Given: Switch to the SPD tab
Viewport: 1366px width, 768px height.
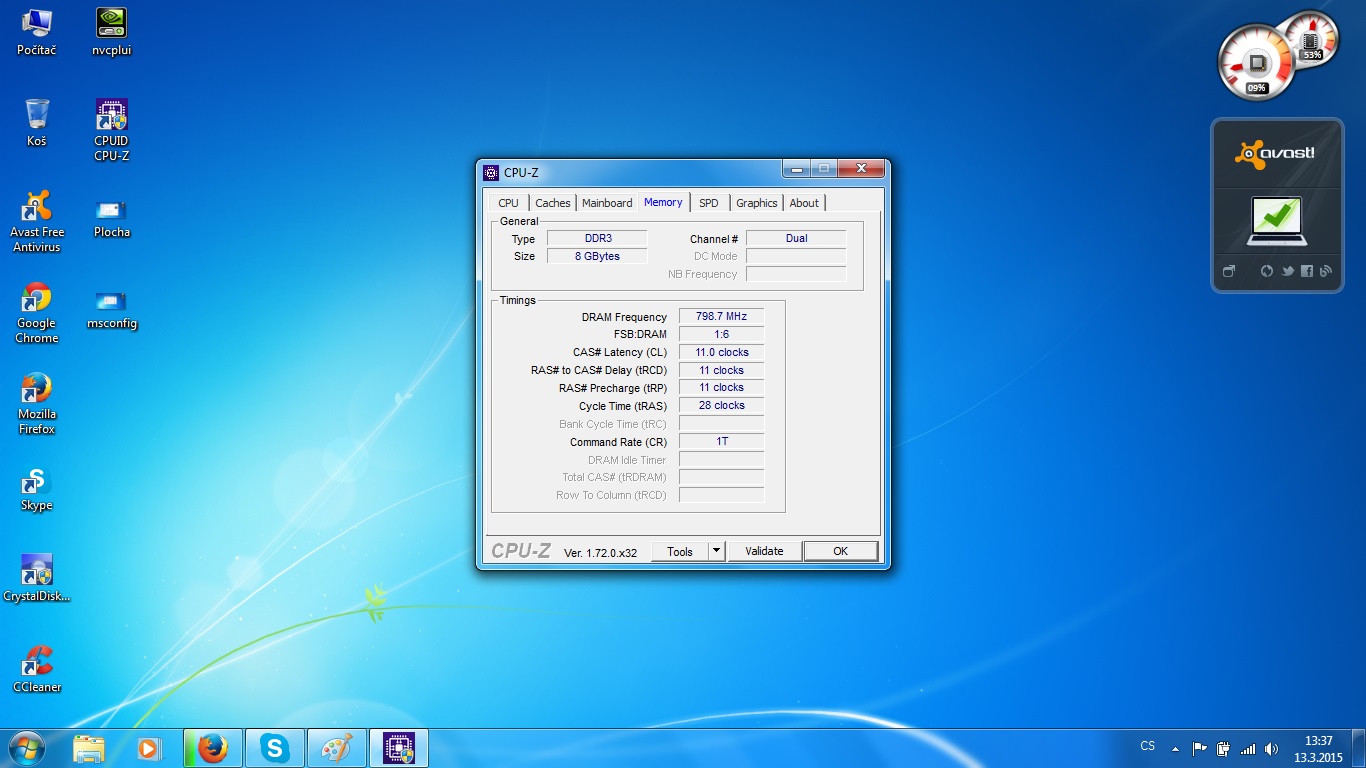Looking at the screenshot, I should 708,203.
